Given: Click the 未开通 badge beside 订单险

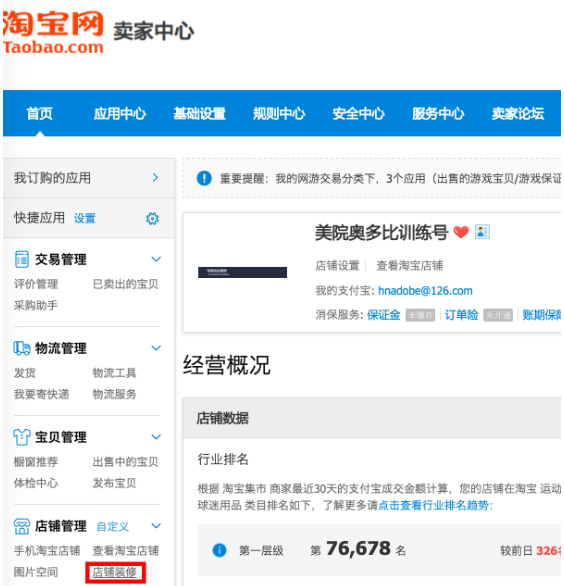Looking at the screenshot, I should [498, 315].
